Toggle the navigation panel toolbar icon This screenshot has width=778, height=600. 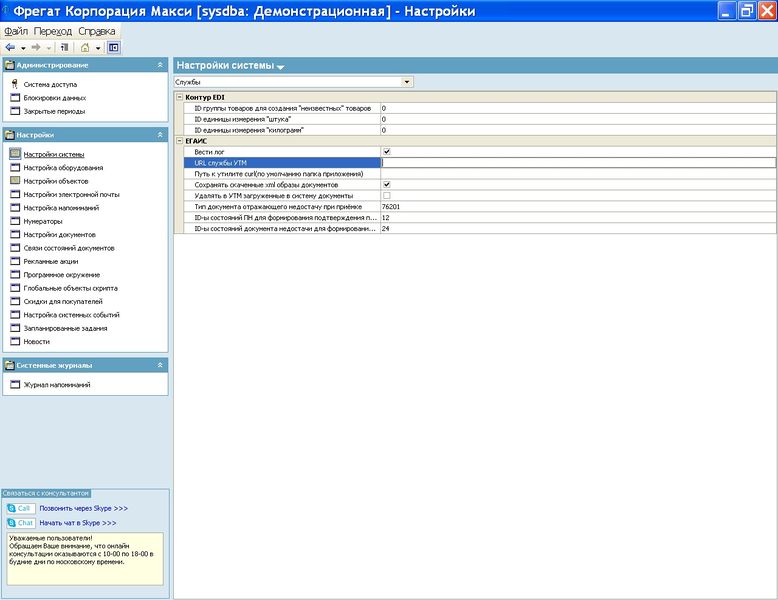point(114,48)
